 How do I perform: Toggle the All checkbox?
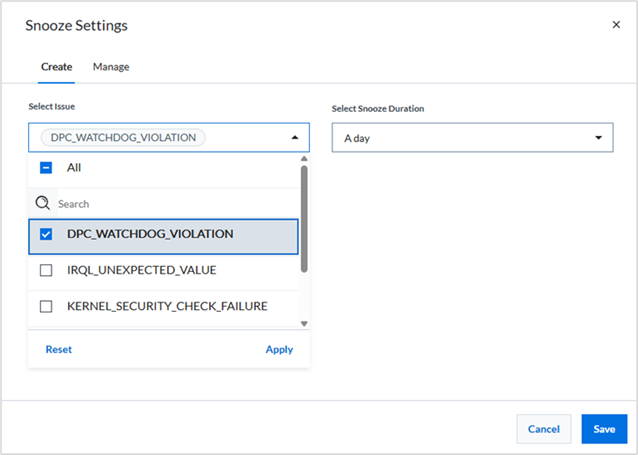[x=46, y=167]
